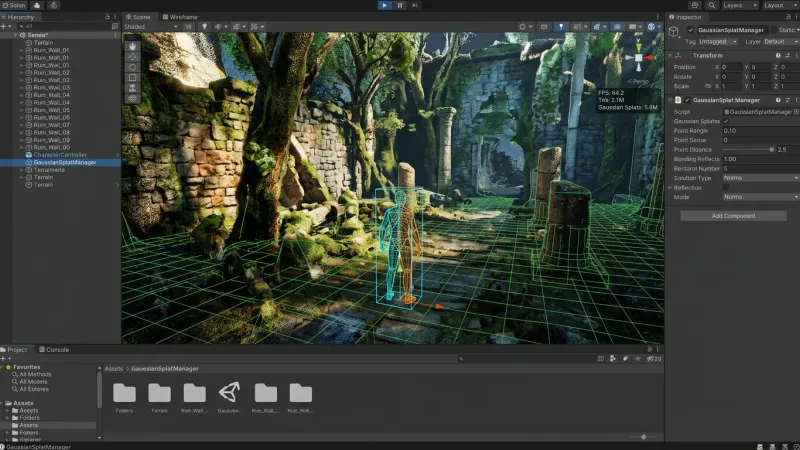Open the global search magnifier icon
Viewport: 800px width, 450px height.
coord(712,5)
